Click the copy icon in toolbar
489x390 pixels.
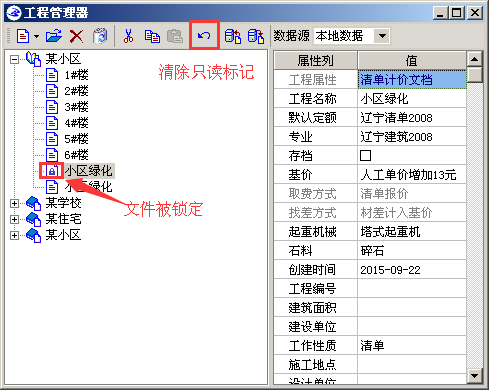point(152,36)
